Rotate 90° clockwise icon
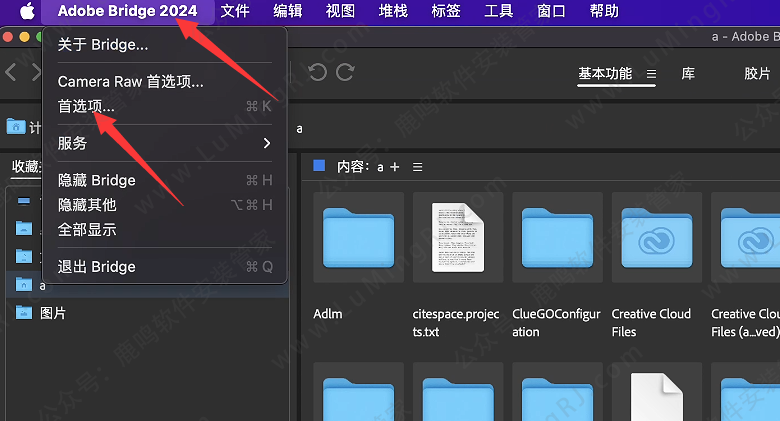780x421 pixels. [345, 73]
